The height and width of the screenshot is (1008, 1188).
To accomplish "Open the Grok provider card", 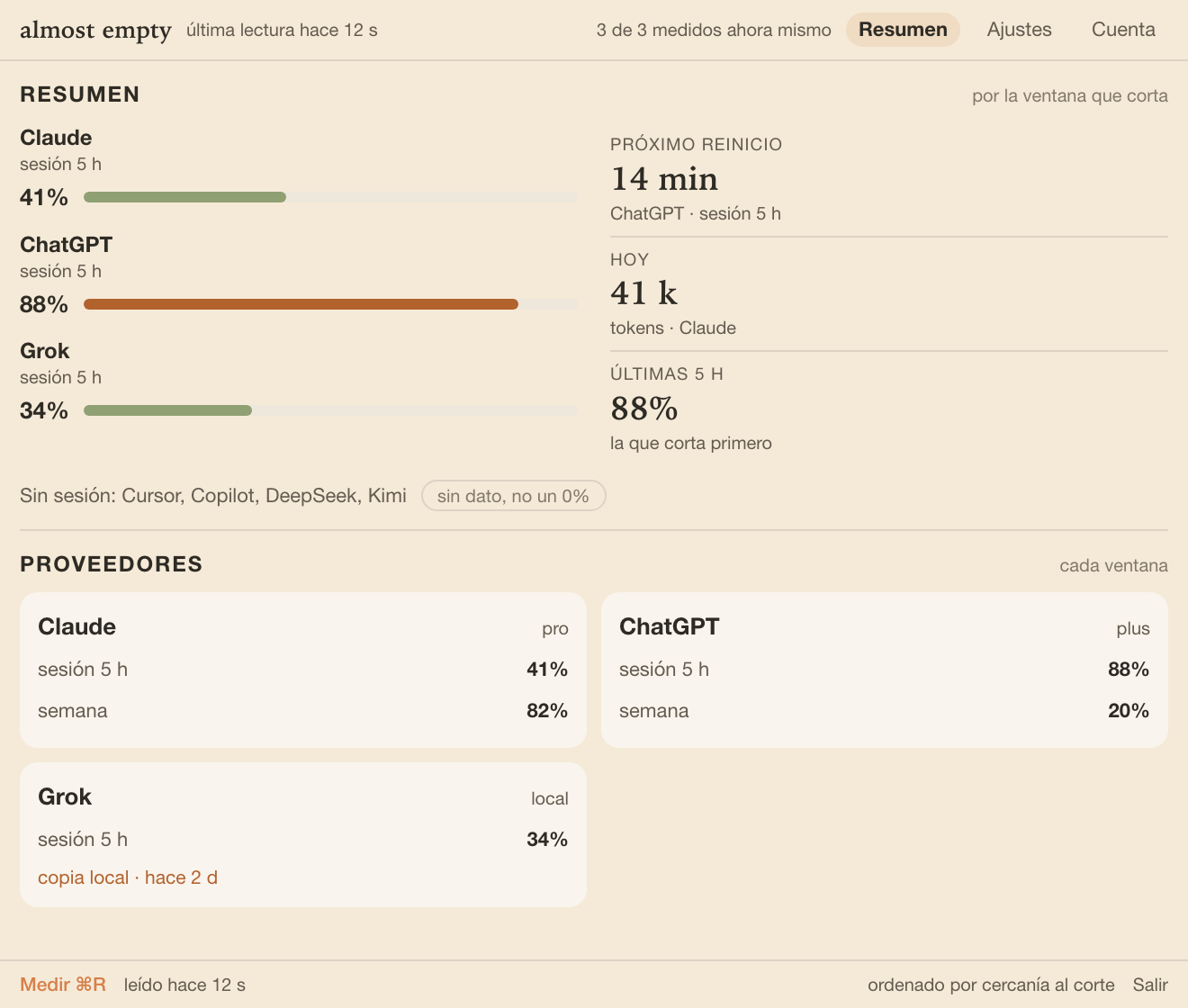I will point(303,834).
